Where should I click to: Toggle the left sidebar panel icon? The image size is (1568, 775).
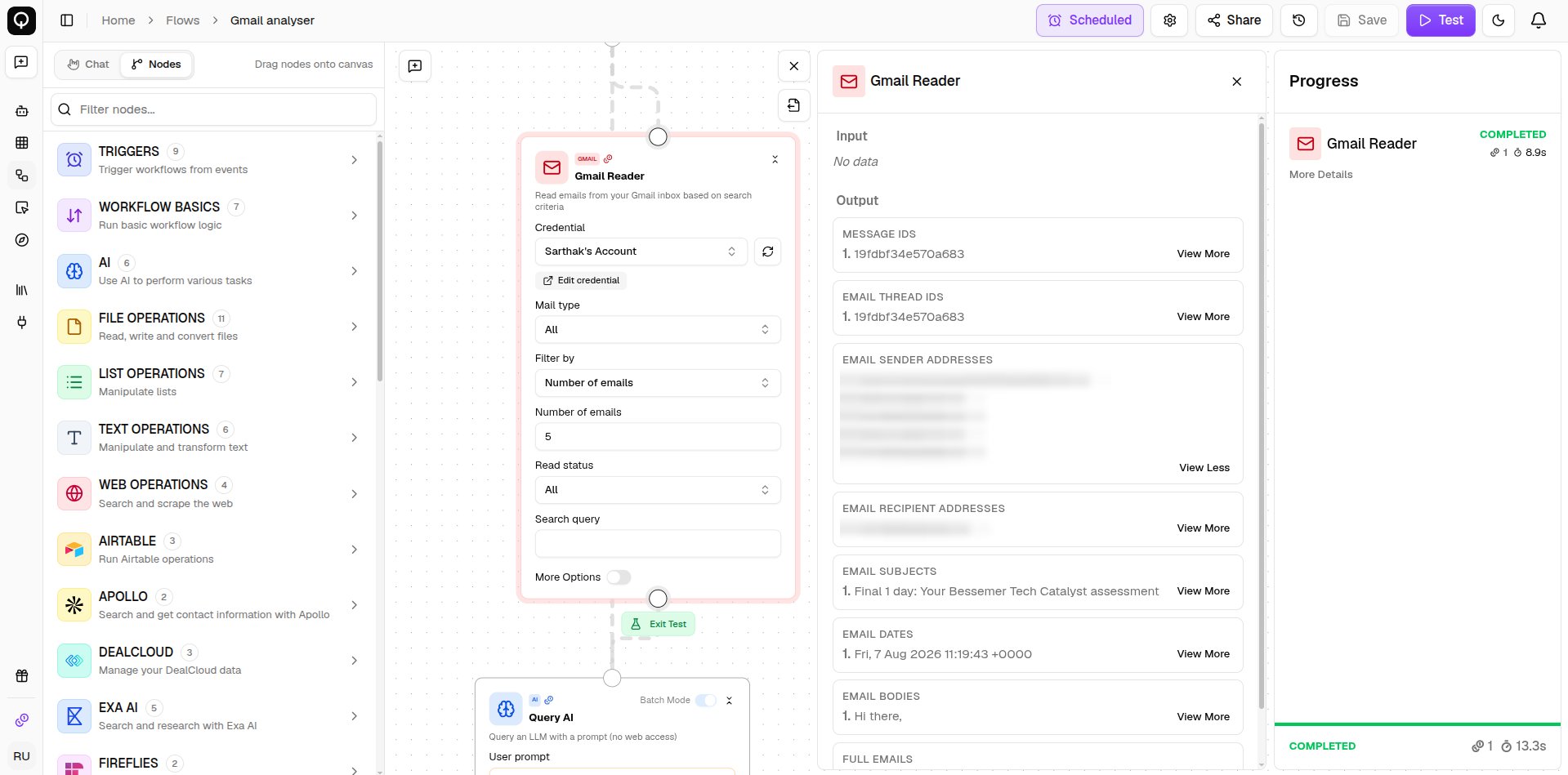(x=67, y=20)
